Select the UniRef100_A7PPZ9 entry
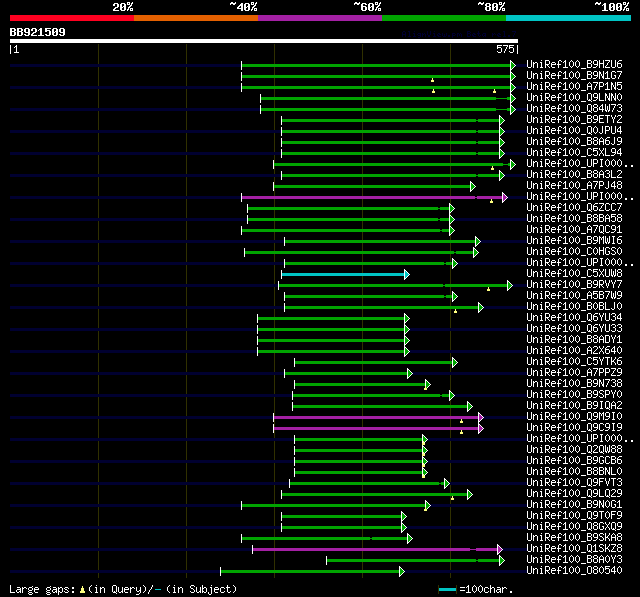640x597 pixels. tap(574, 373)
